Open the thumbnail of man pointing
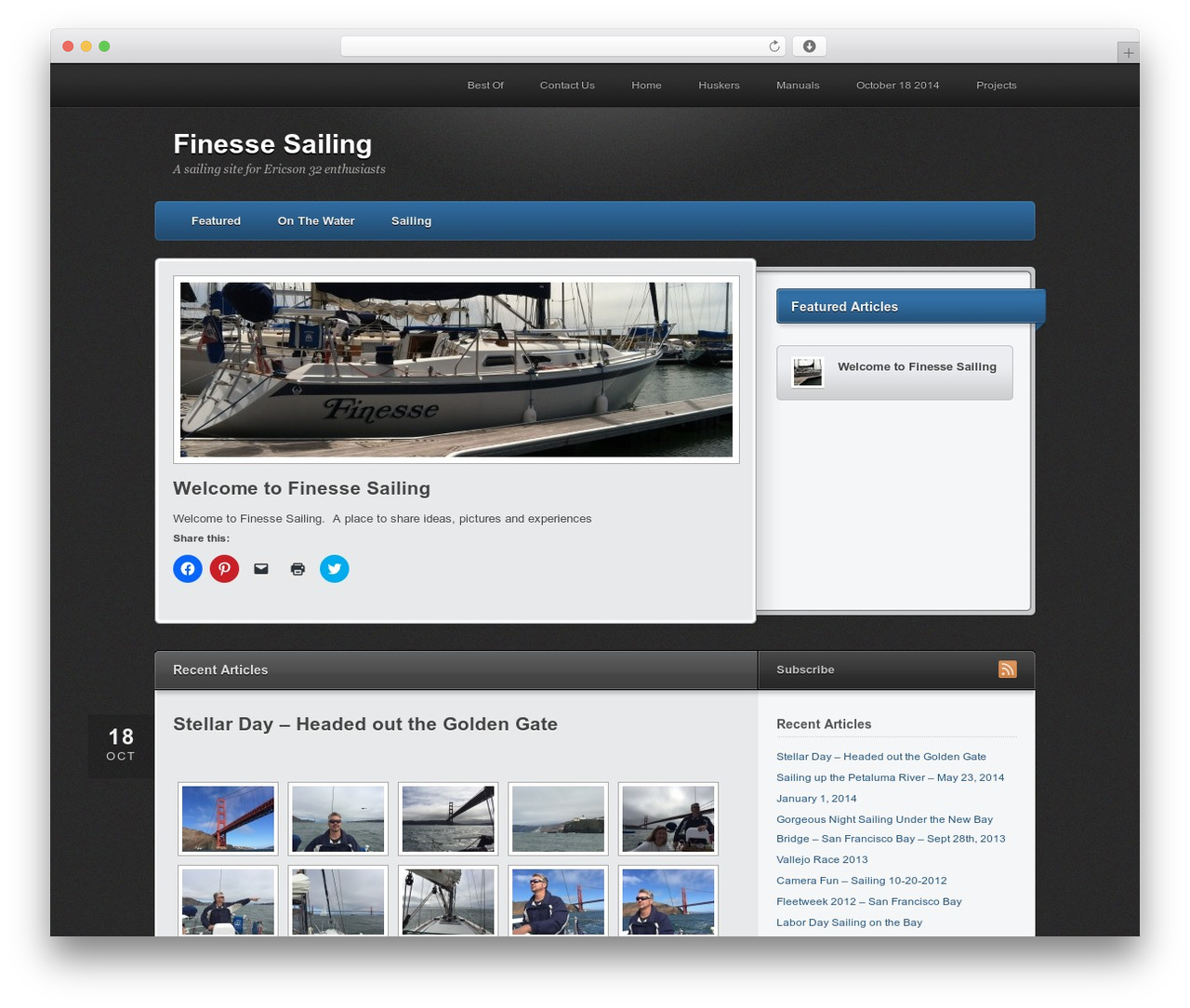 tap(228, 901)
